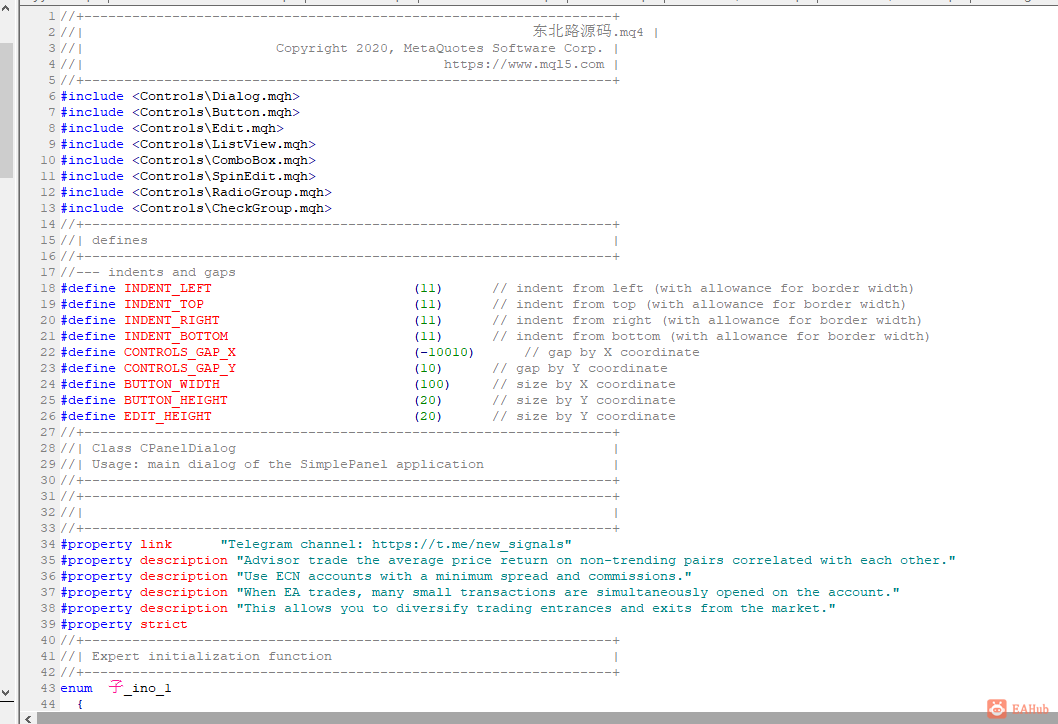Click the enum keyword on line 43

[x=76, y=688]
